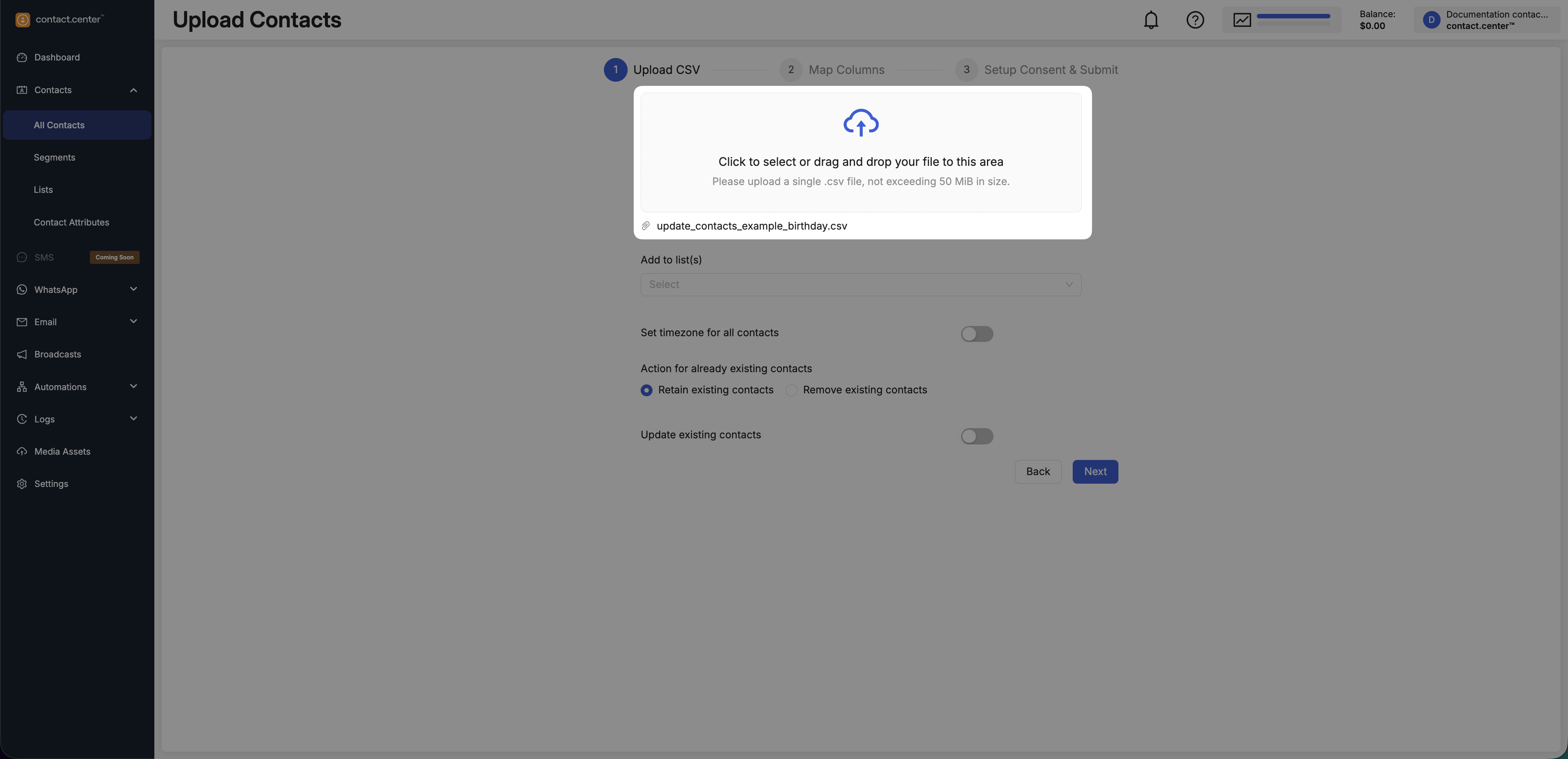Viewport: 1568px width, 759px height.
Task: Click the notification bell icon
Action: [1150, 20]
